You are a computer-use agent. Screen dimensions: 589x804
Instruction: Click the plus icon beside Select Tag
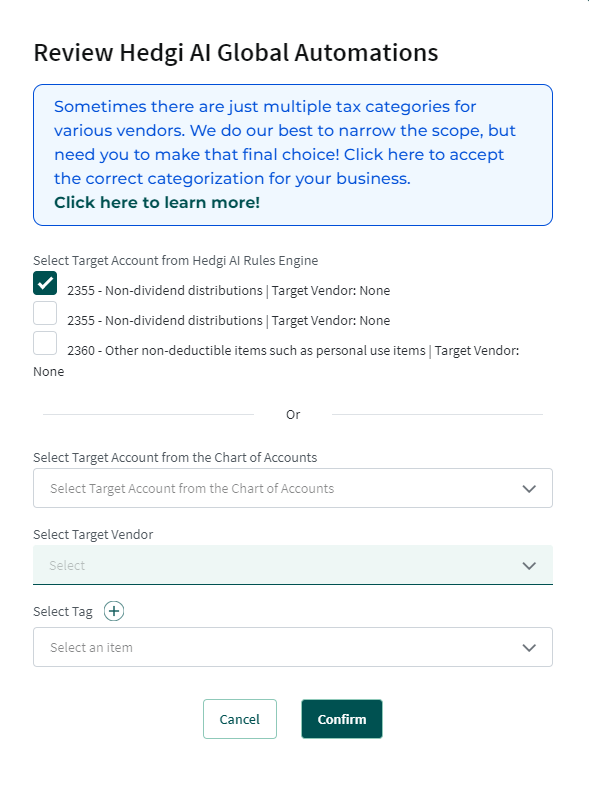[x=114, y=611]
